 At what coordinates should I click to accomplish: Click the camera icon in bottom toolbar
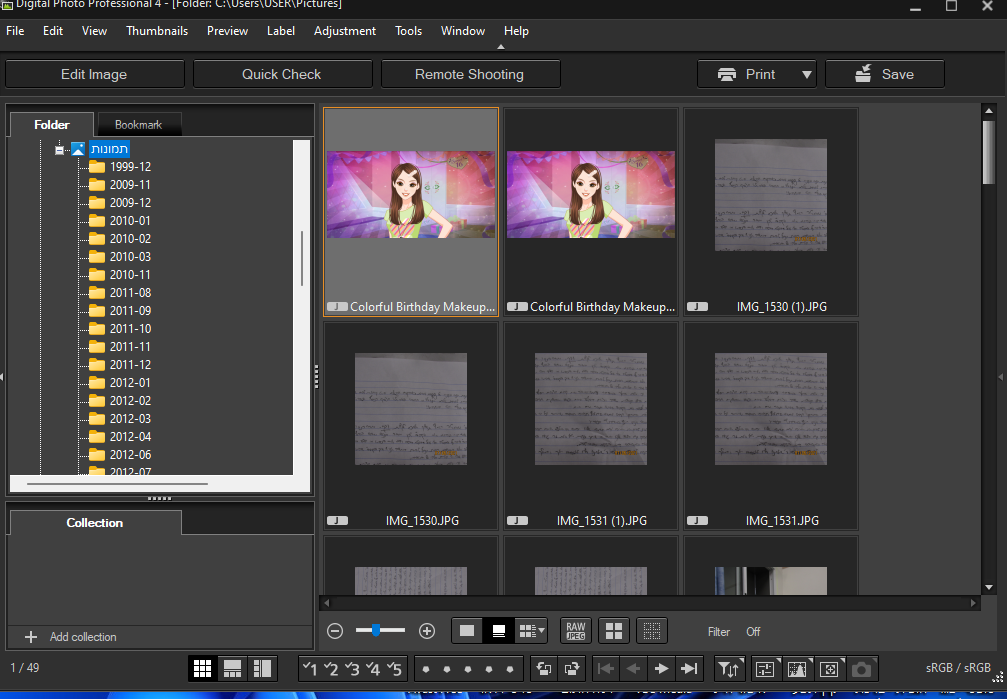pyautogui.click(x=862, y=669)
